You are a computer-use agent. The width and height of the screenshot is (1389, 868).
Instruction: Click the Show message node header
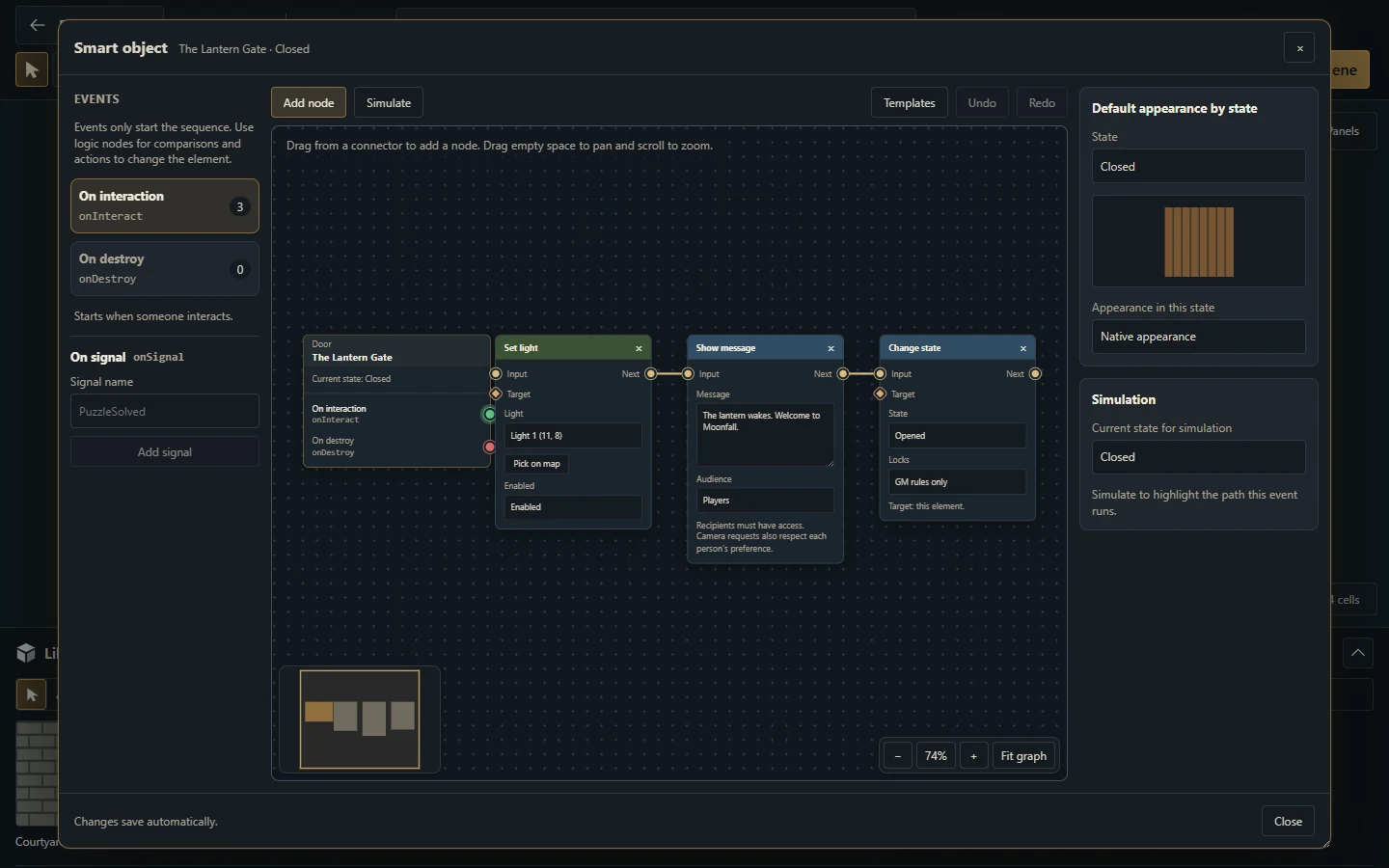pos(765,348)
